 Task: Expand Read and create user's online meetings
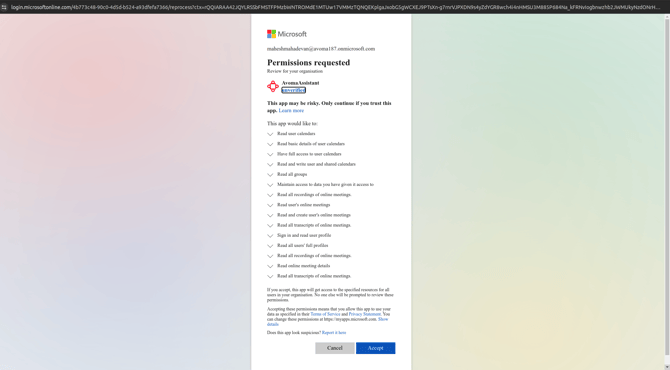click(270, 215)
